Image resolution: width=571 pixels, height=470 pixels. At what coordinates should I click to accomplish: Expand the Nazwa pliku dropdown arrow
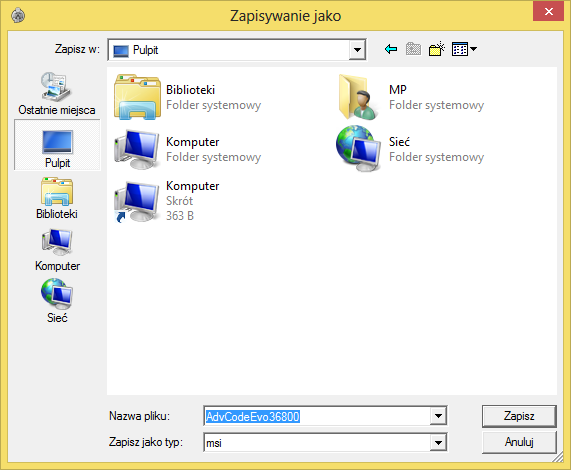coord(438,416)
